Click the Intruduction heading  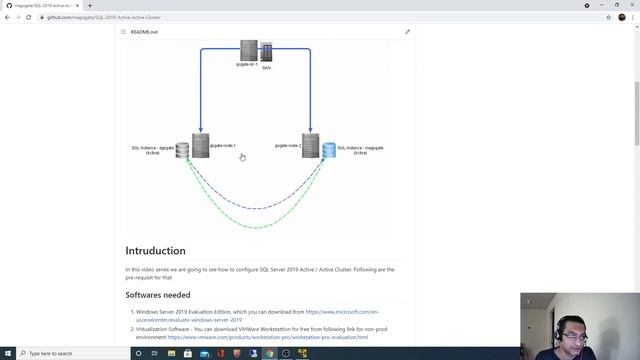pos(156,251)
